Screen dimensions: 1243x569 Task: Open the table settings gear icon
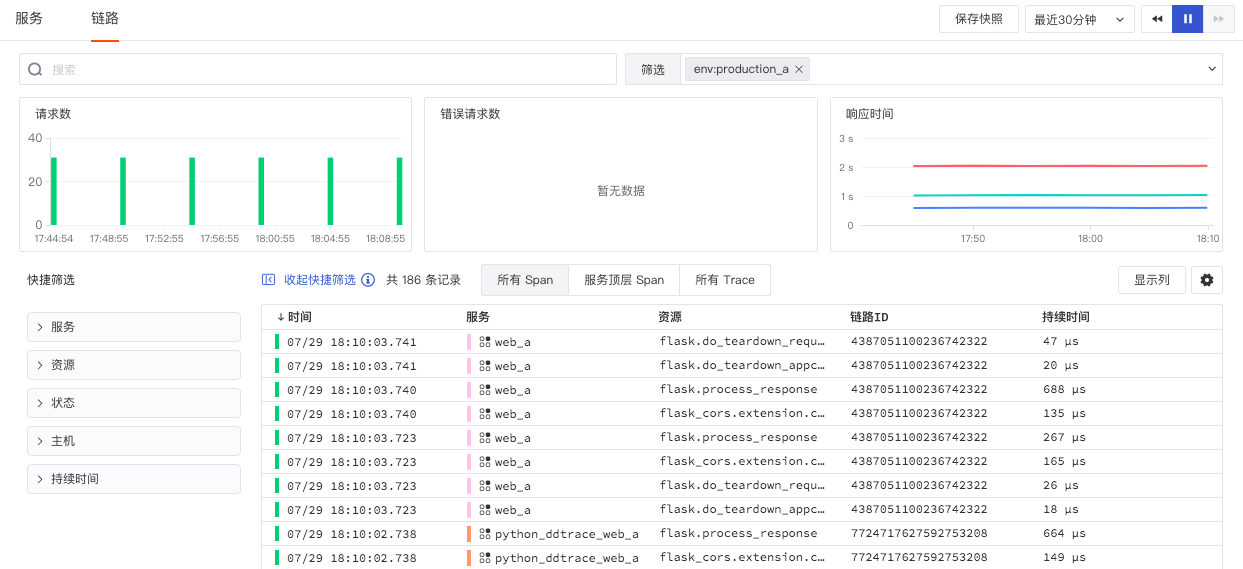coord(1207,280)
